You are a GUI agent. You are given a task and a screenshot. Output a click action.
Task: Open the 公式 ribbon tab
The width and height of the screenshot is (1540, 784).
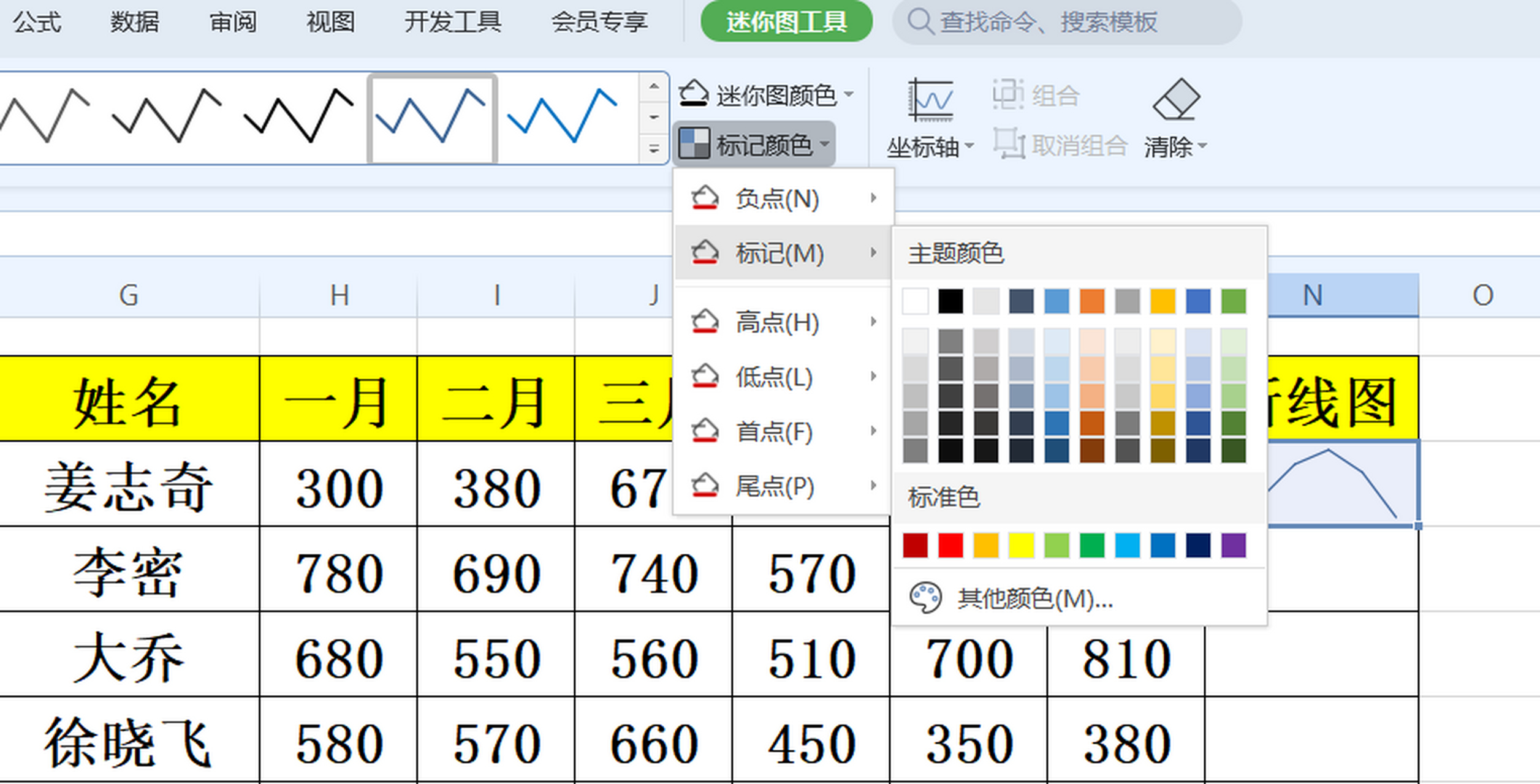(37, 23)
